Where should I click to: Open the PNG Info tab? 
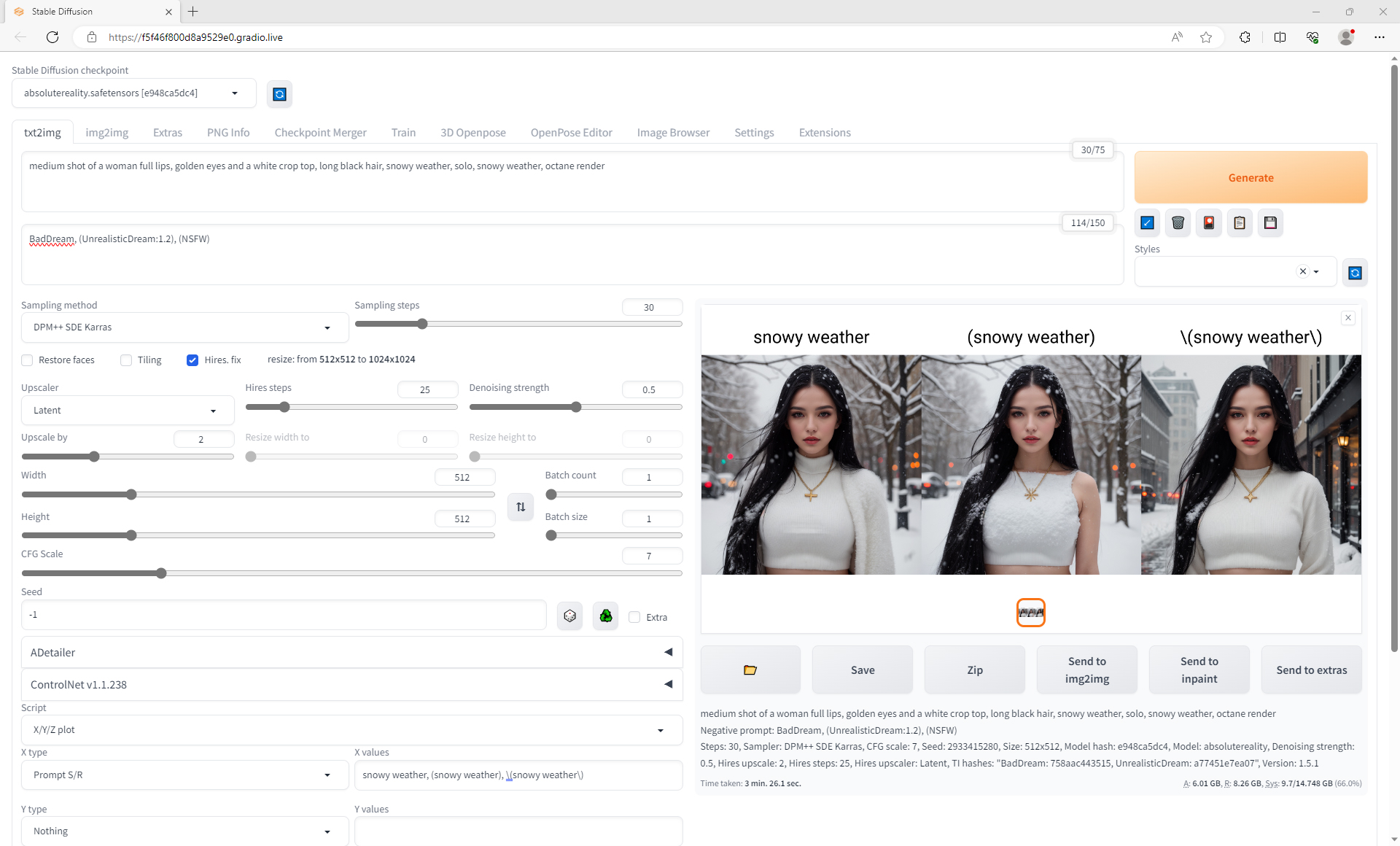228,133
